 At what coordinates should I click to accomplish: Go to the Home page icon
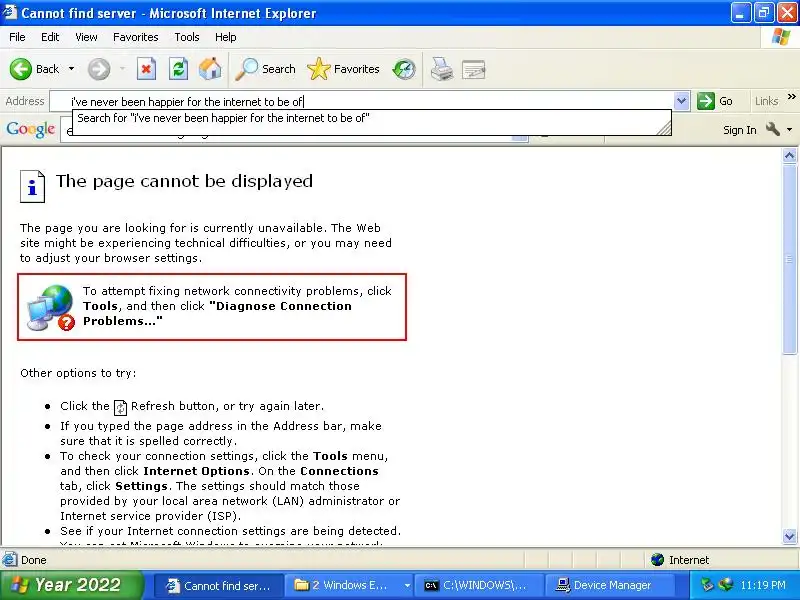[x=210, y=69]
